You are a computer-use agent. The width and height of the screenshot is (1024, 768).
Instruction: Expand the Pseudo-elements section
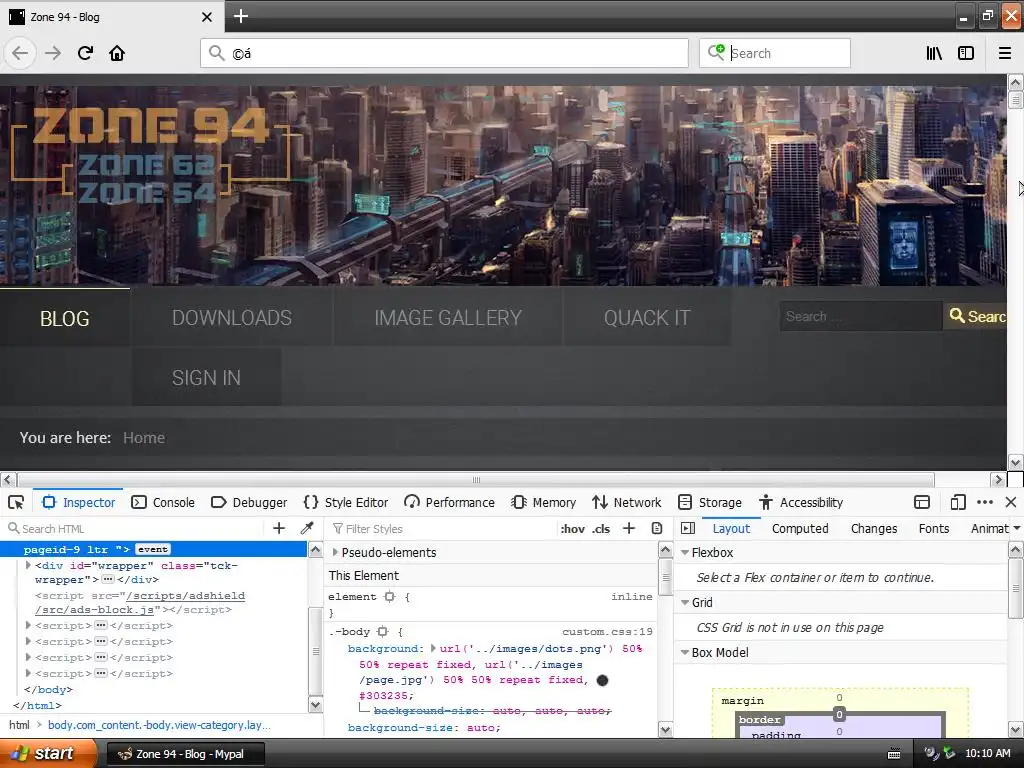click(x=335, y=552)
